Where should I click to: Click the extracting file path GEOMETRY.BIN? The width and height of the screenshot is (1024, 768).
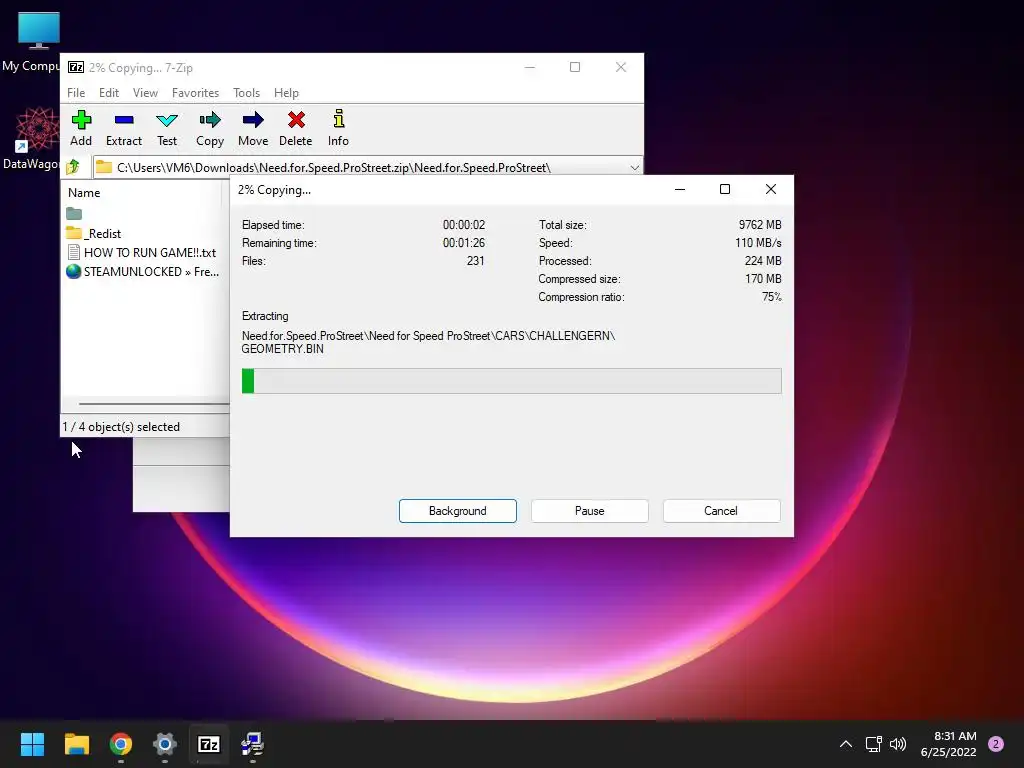click(x=428, y=342)
